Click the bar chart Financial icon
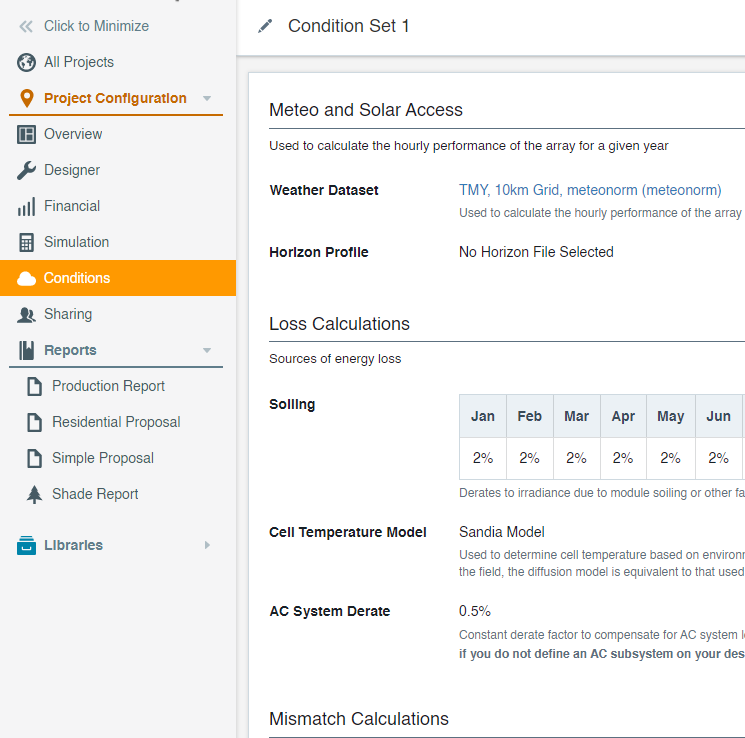Viewport: 745px width, 738px height. click(x=27, y=206)
